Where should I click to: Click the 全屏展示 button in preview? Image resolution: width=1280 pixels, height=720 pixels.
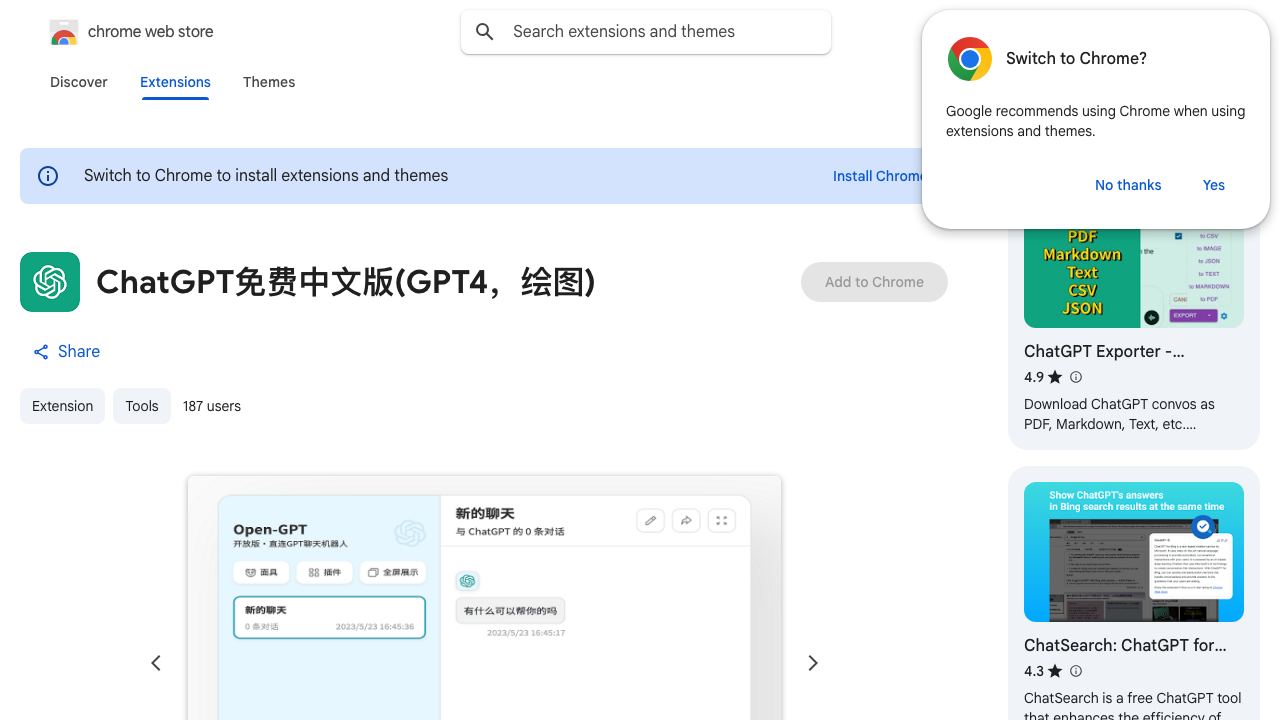tap(392, 572)
